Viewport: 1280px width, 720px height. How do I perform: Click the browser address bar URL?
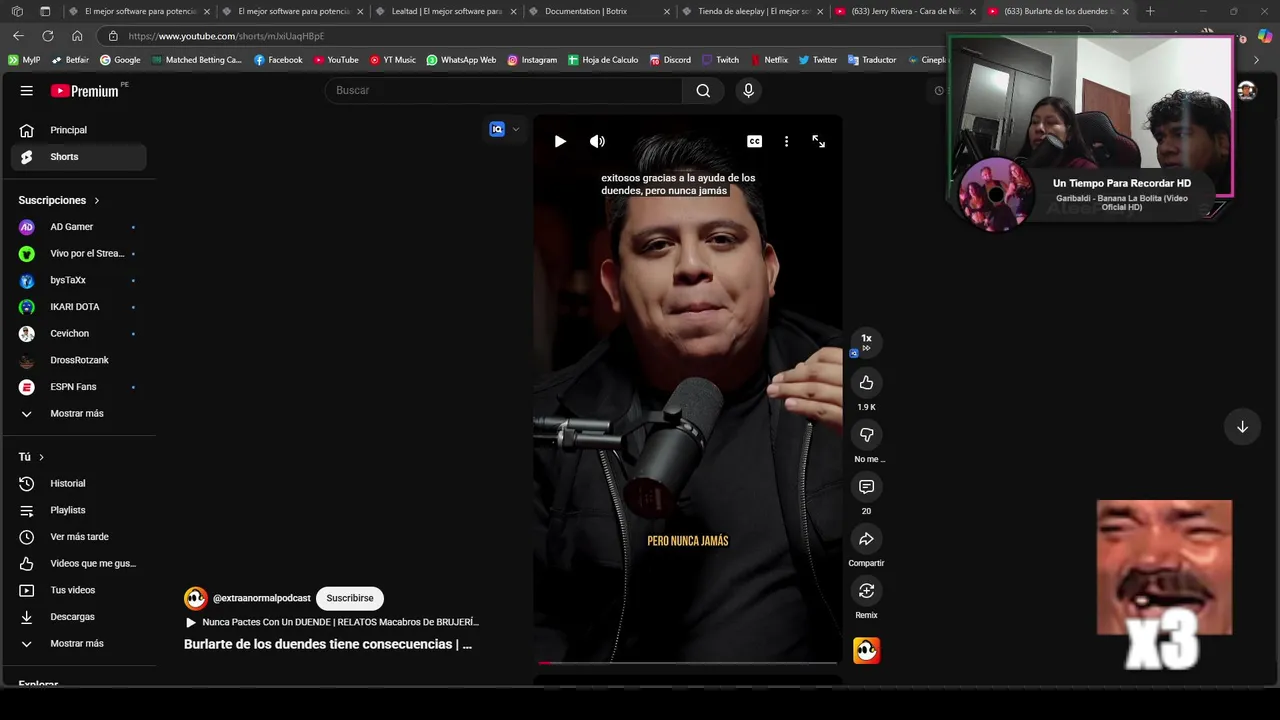[x=226, y=36]
